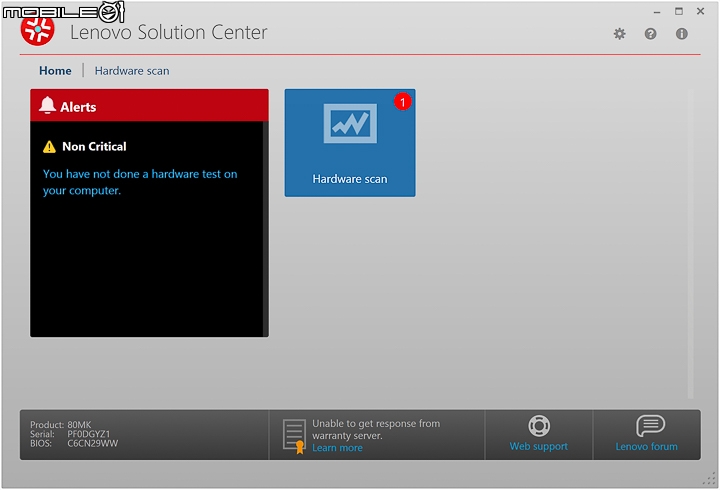Open settings via the gear icon
Screen dimensions: 720x490
[x=619, y=34]
